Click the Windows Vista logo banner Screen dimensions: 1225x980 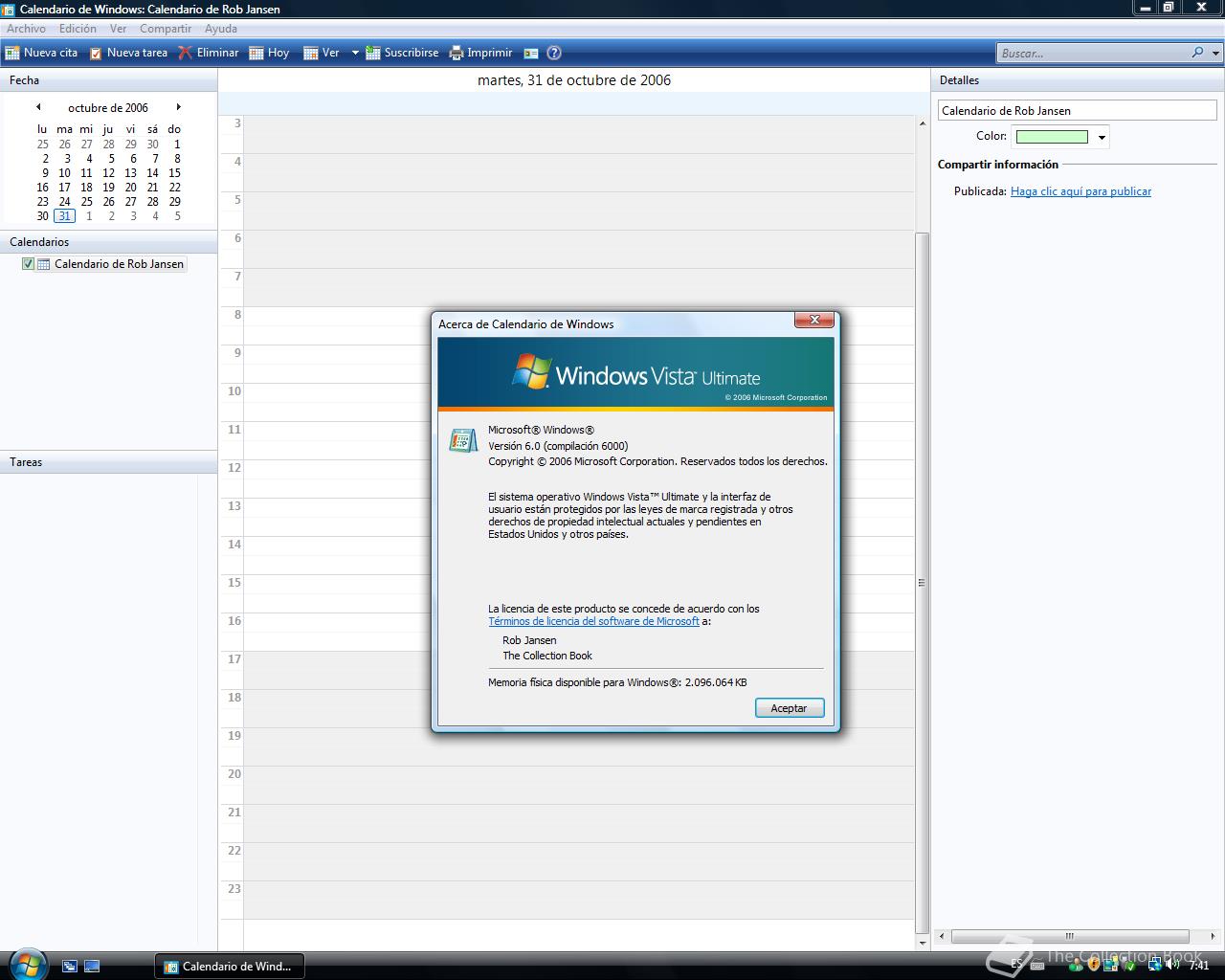[635, 374]
